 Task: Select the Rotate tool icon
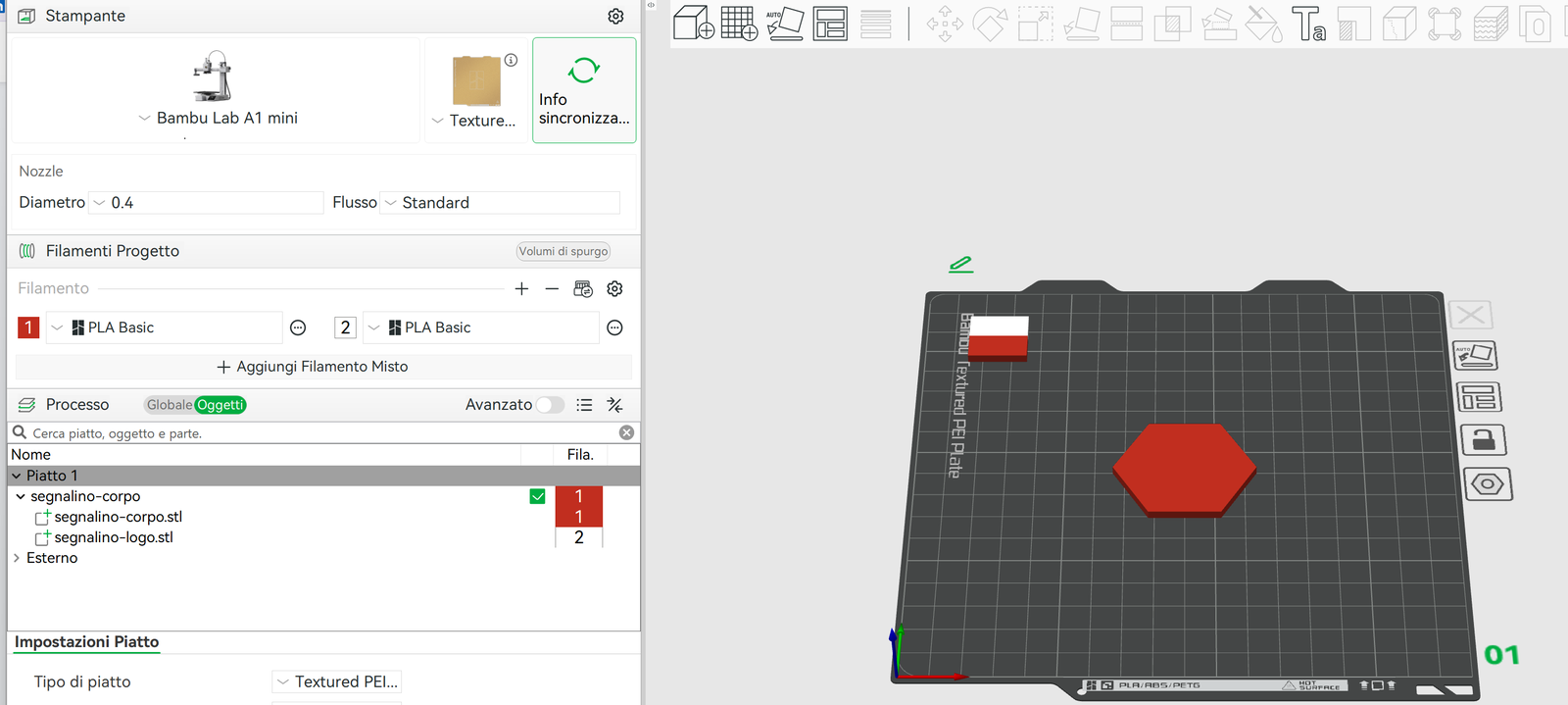(x=990, y=23)
